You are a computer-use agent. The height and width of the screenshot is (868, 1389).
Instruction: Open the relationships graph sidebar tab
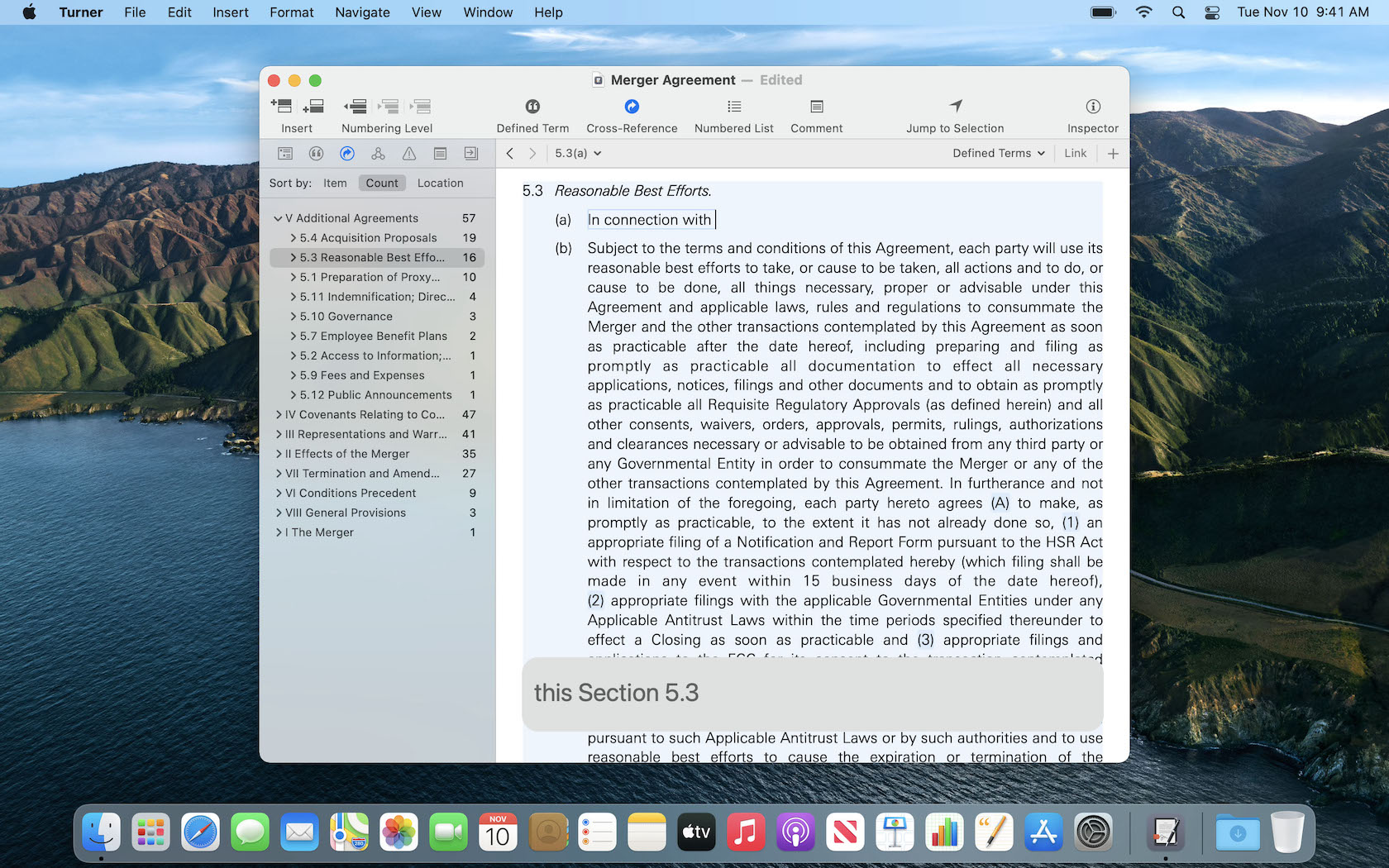coord(378,153)
